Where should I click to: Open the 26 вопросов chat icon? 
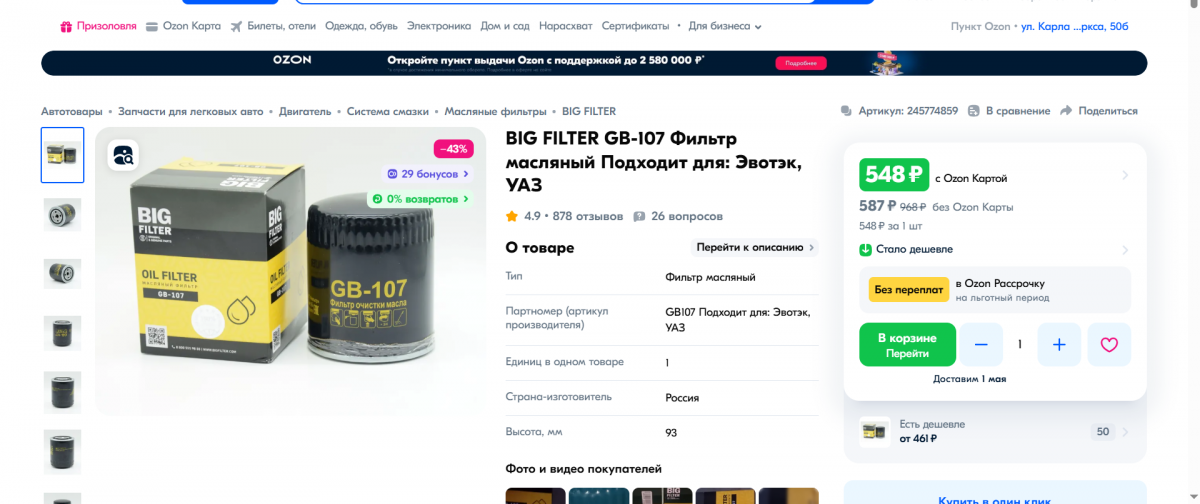pos(640,216)
